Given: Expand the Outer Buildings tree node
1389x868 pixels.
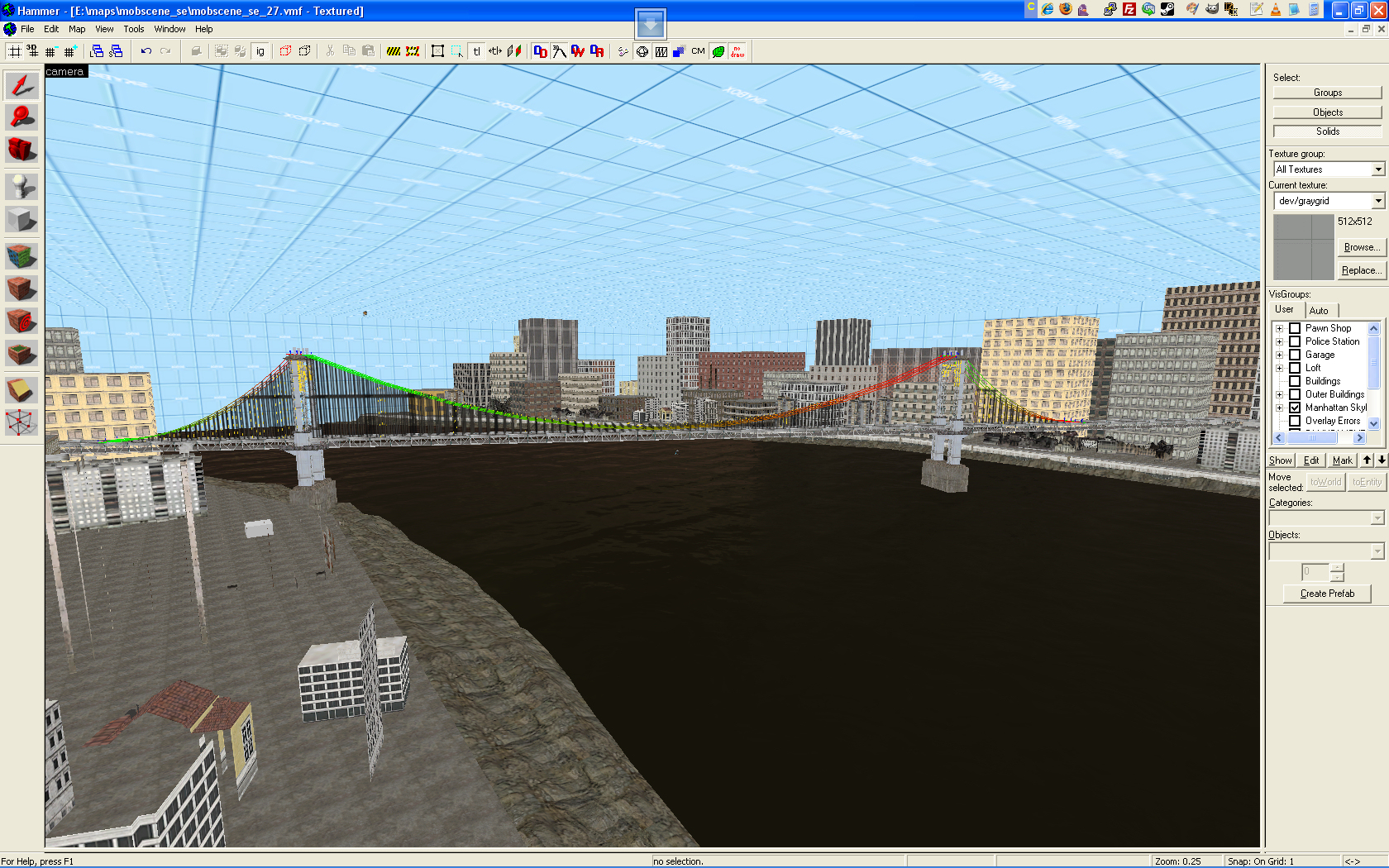Looking at the screenshot, I should pyautogui.click(x=1279, y=394).
